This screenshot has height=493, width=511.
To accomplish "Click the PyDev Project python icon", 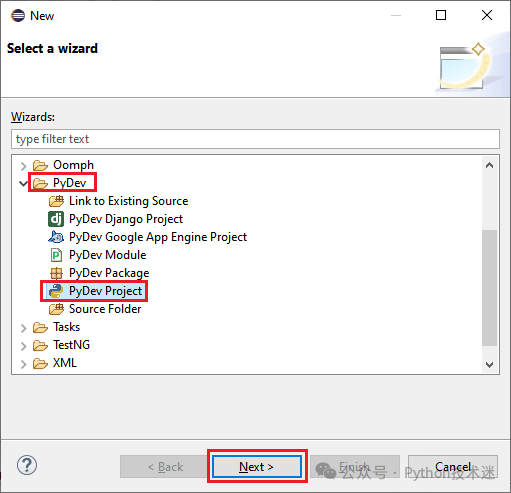I will pos(56,291).
